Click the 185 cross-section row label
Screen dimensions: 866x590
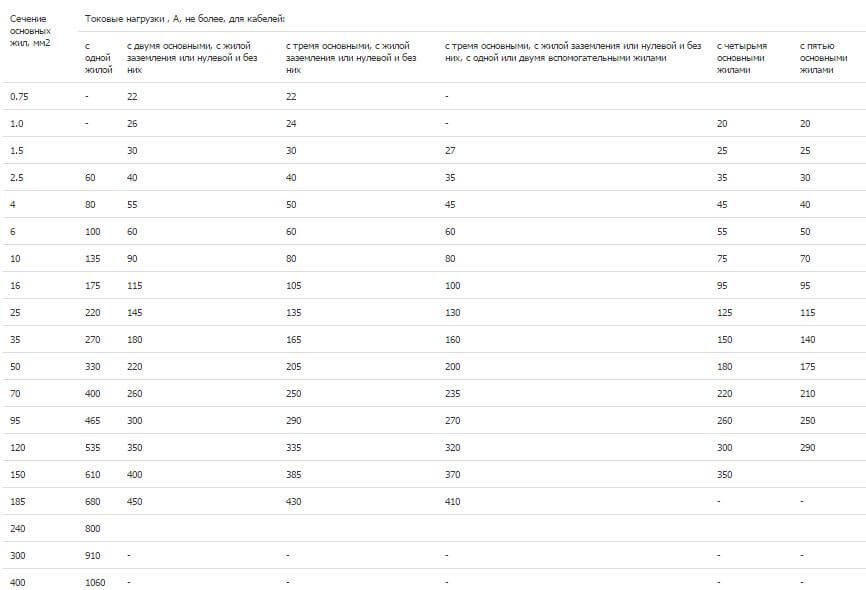tap(17, 501)
